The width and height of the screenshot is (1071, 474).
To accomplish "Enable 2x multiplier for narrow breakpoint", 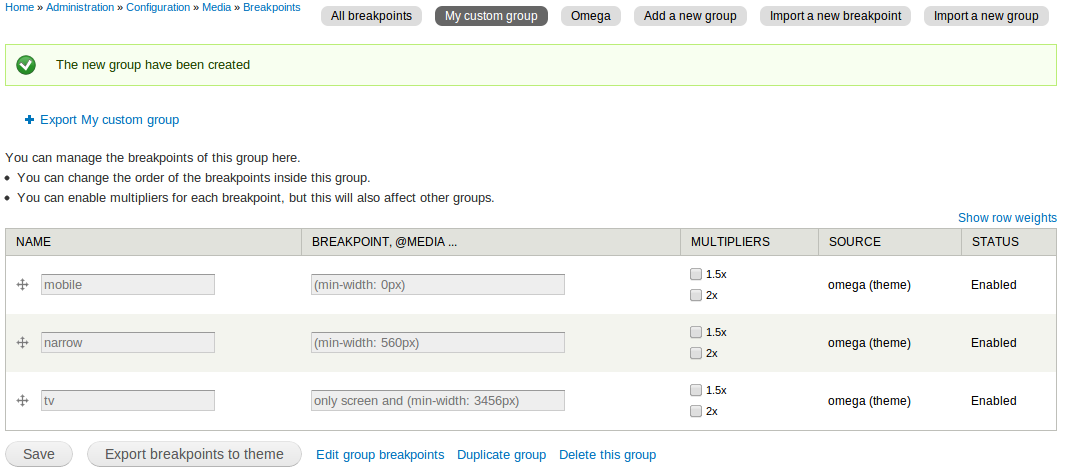I will tap(696, 353).
